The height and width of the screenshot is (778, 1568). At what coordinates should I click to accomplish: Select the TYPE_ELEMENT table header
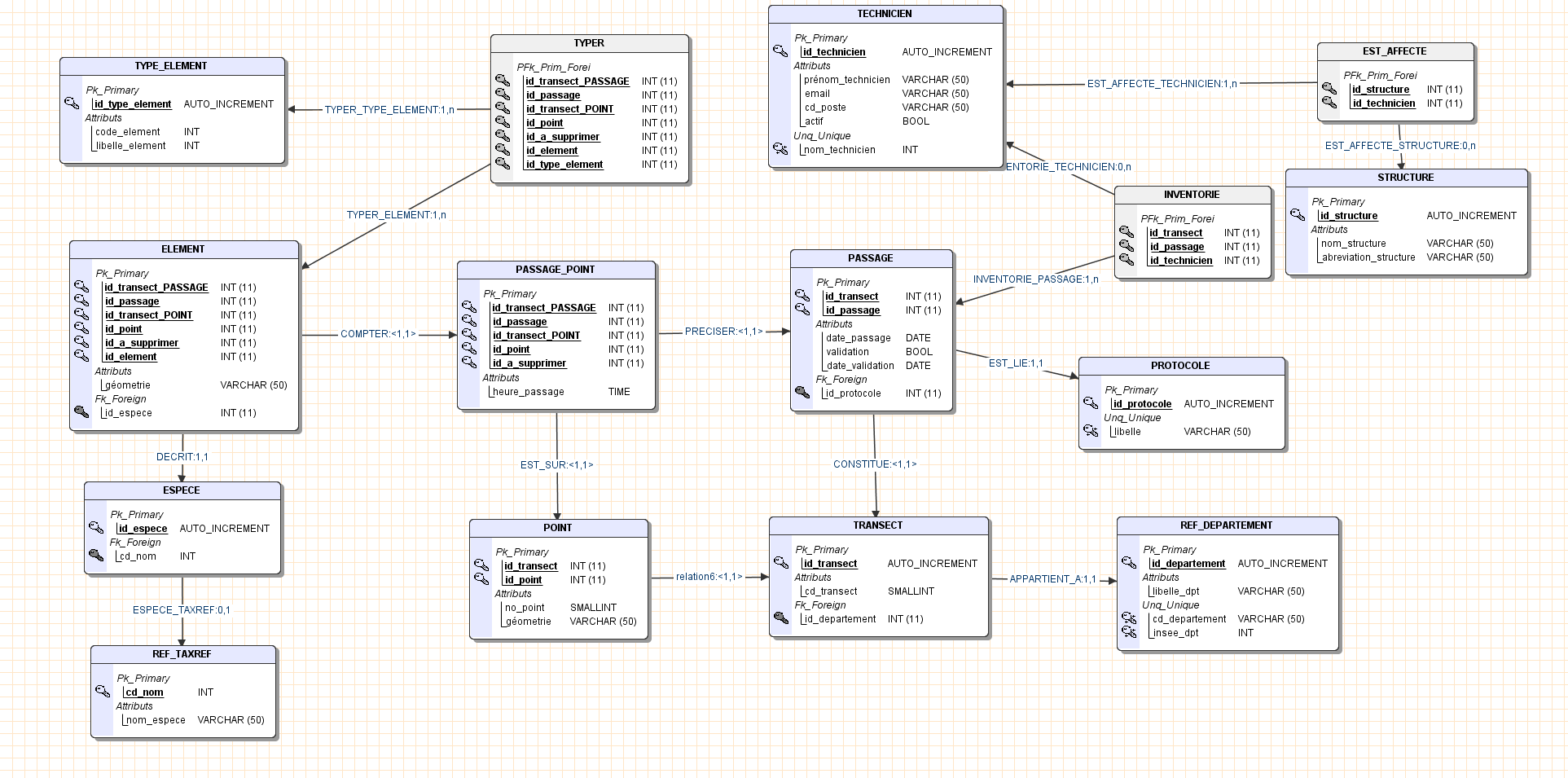(172, 66)
